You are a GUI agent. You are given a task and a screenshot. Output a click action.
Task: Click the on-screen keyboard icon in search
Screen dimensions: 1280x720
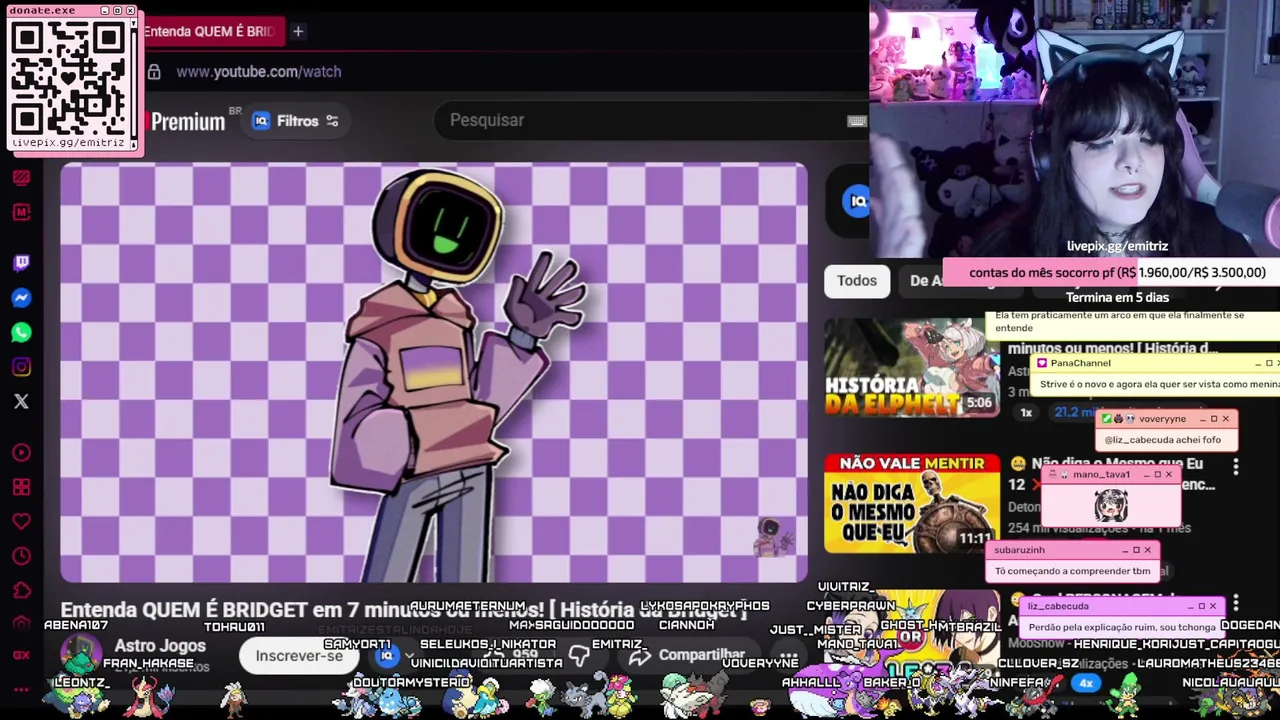(x=856, y=121)
